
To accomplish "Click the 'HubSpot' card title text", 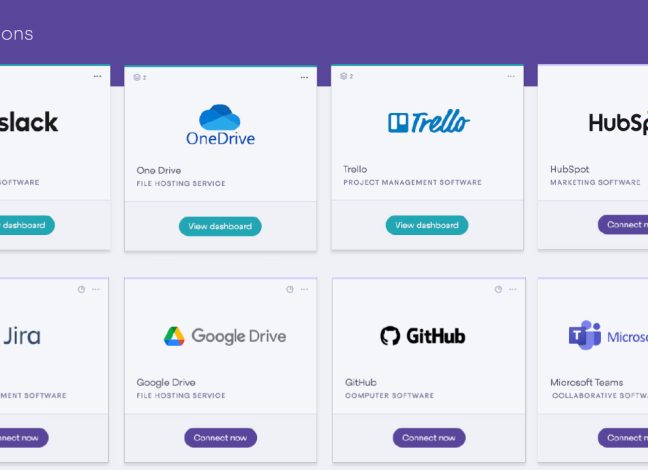I will tap(569, 169).
